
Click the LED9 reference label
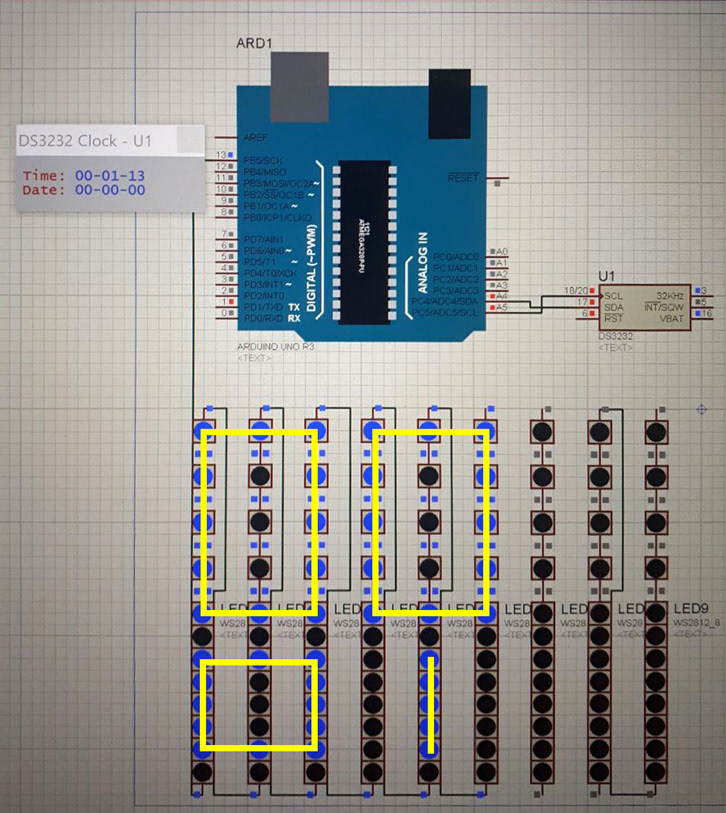[x=691, y=608]
